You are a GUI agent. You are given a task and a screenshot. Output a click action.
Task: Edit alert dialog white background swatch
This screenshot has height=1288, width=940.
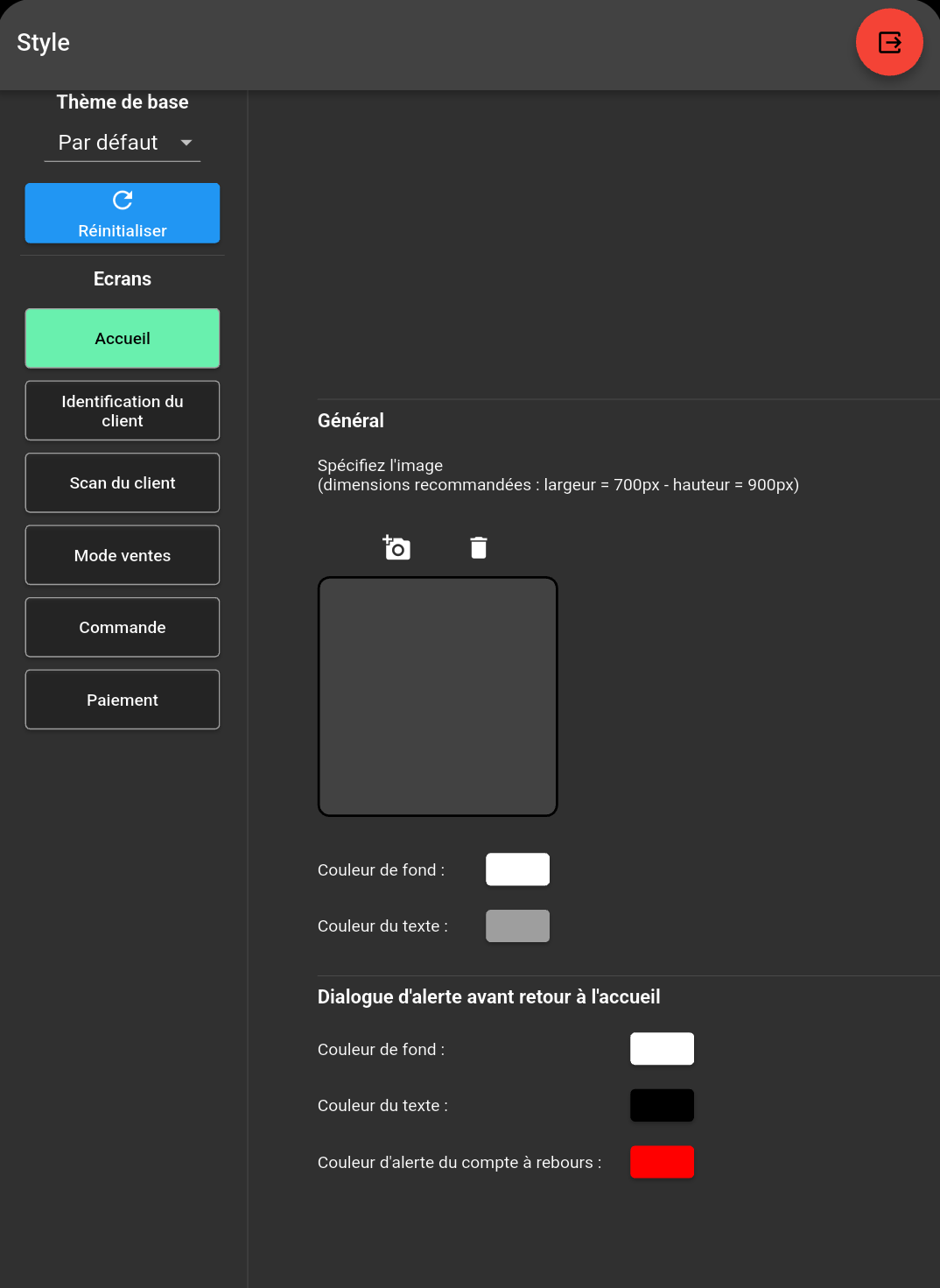tap(662, 1049)
